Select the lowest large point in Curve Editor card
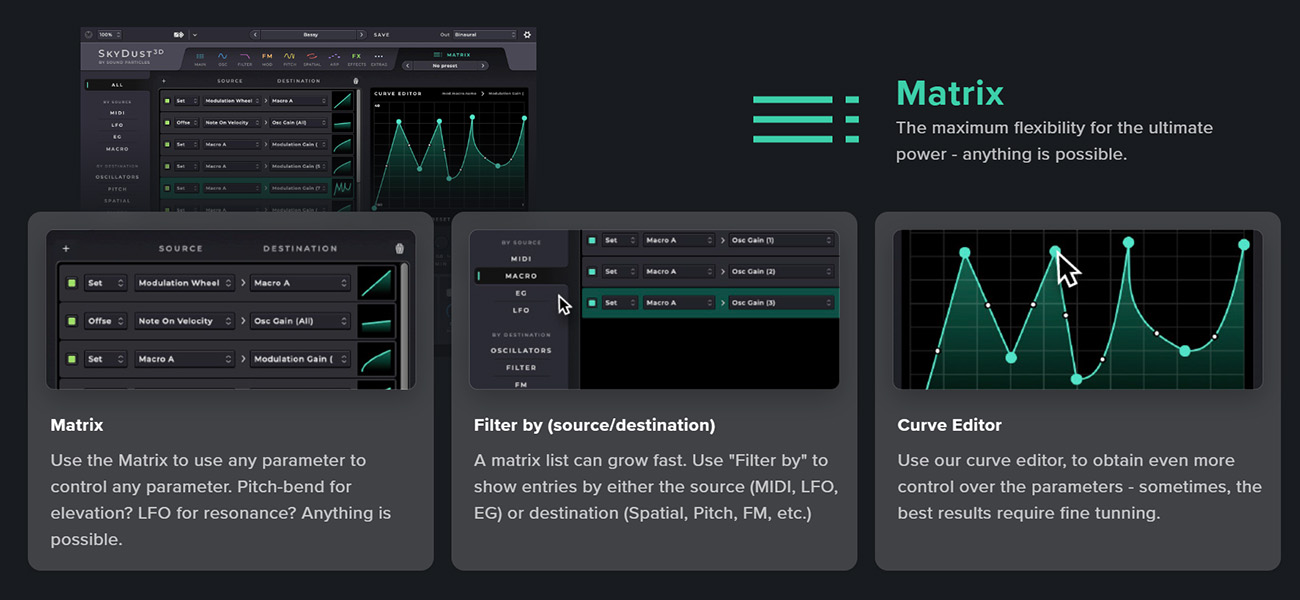1300x600 pixels. click(x=1077, y=379)
